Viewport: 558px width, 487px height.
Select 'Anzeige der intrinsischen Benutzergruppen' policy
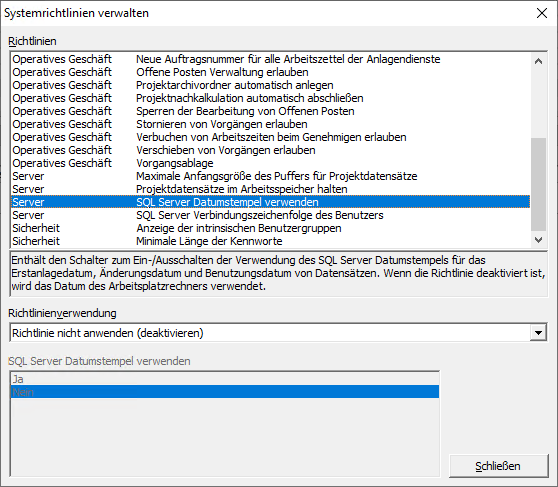pyautogui.click(x=270, y=228)
